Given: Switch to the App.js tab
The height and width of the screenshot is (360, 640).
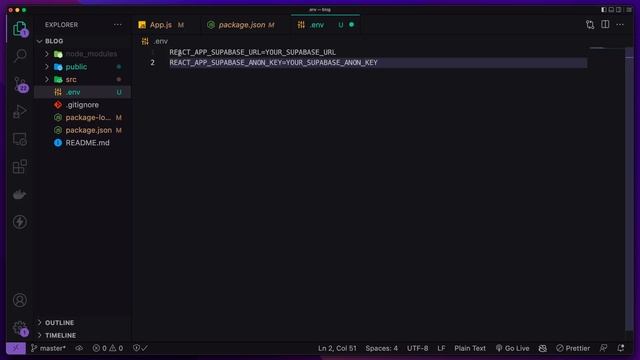Looking at the screenshot, I should click(x=162, y=25).
